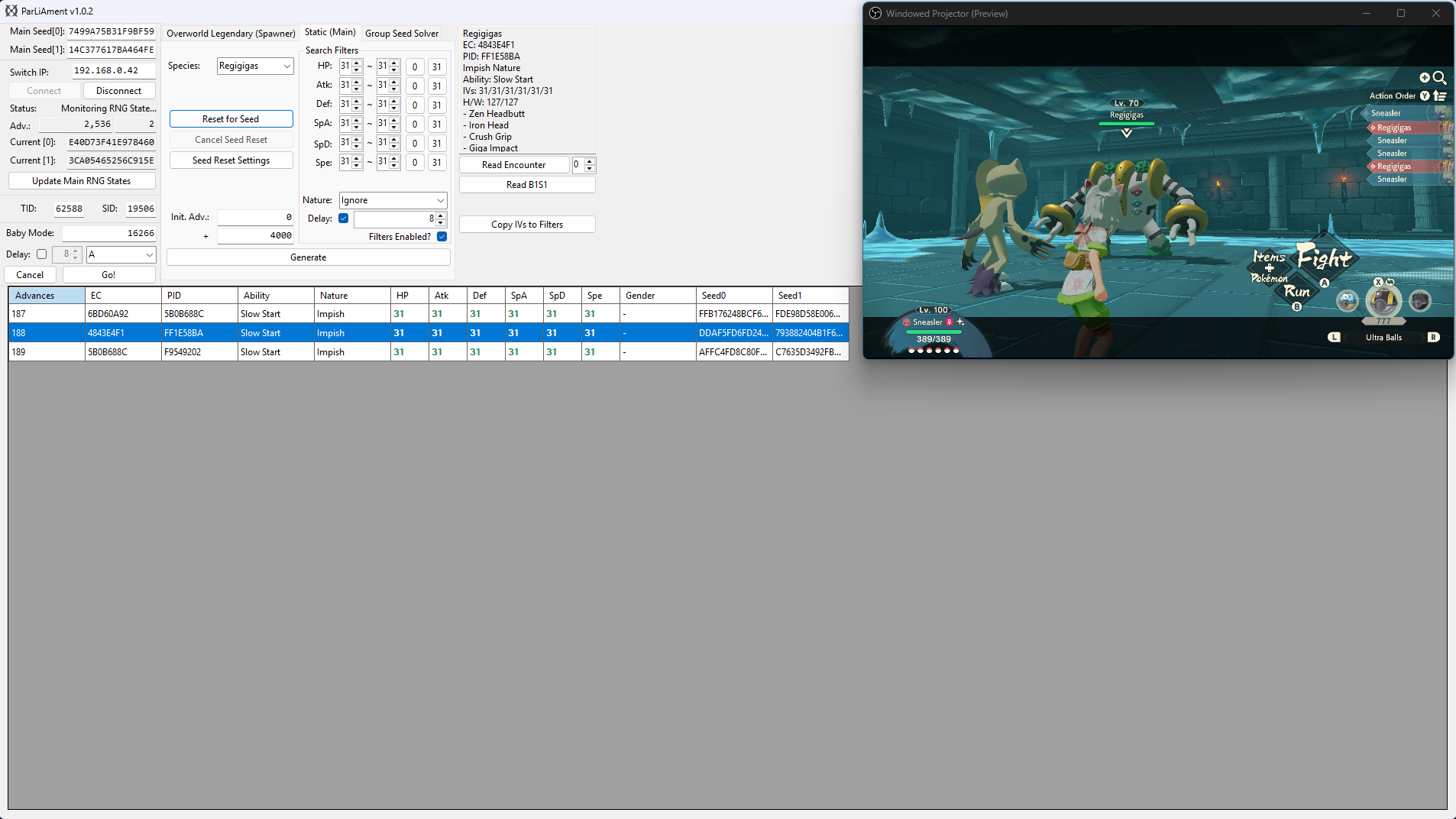Toggle the Delay checkbox in Search Filters
Screen dimensions: 1456x819
tap(343, 219)
